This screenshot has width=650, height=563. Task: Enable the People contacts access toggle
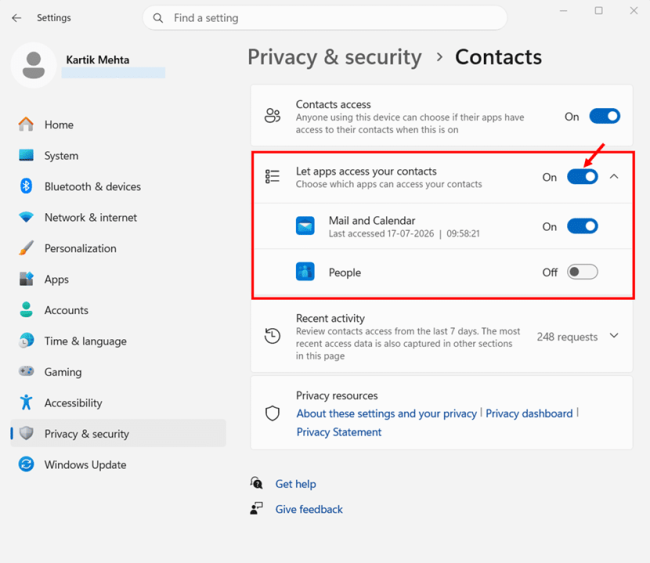(582, 272)
